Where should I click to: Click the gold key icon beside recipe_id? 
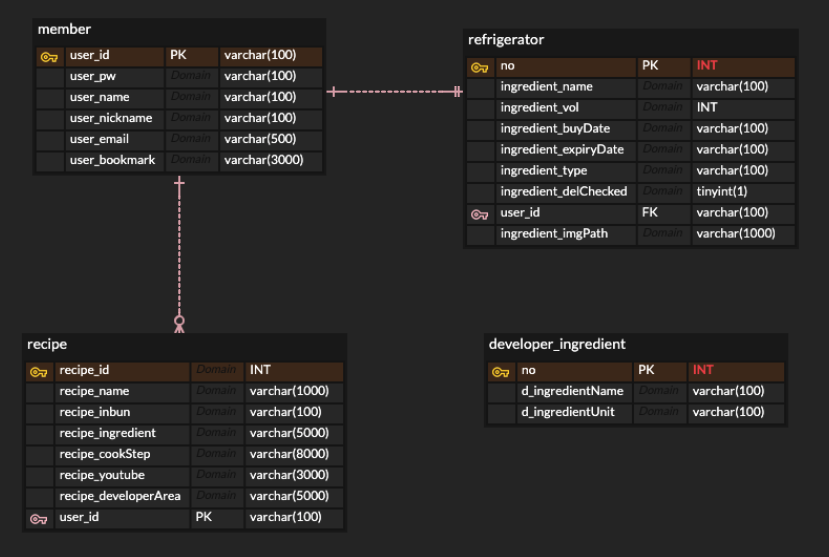tap(39, 372)
